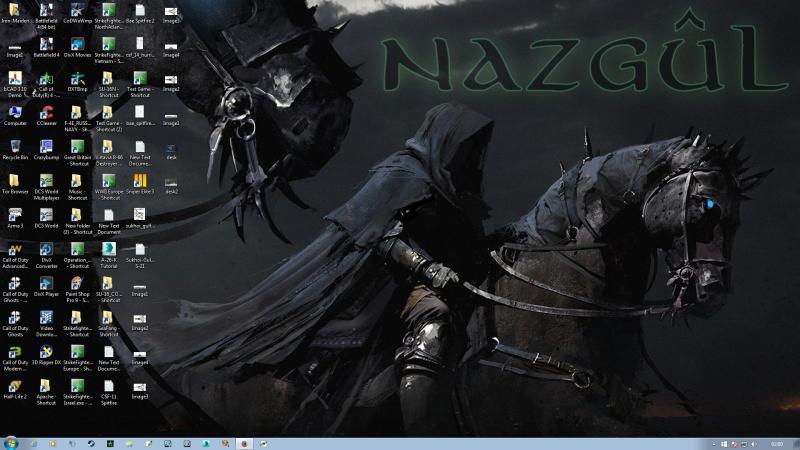Viewport: 800px width, 450px height.
Task: Open the Recycle Bin
Action: pos(15,150)
